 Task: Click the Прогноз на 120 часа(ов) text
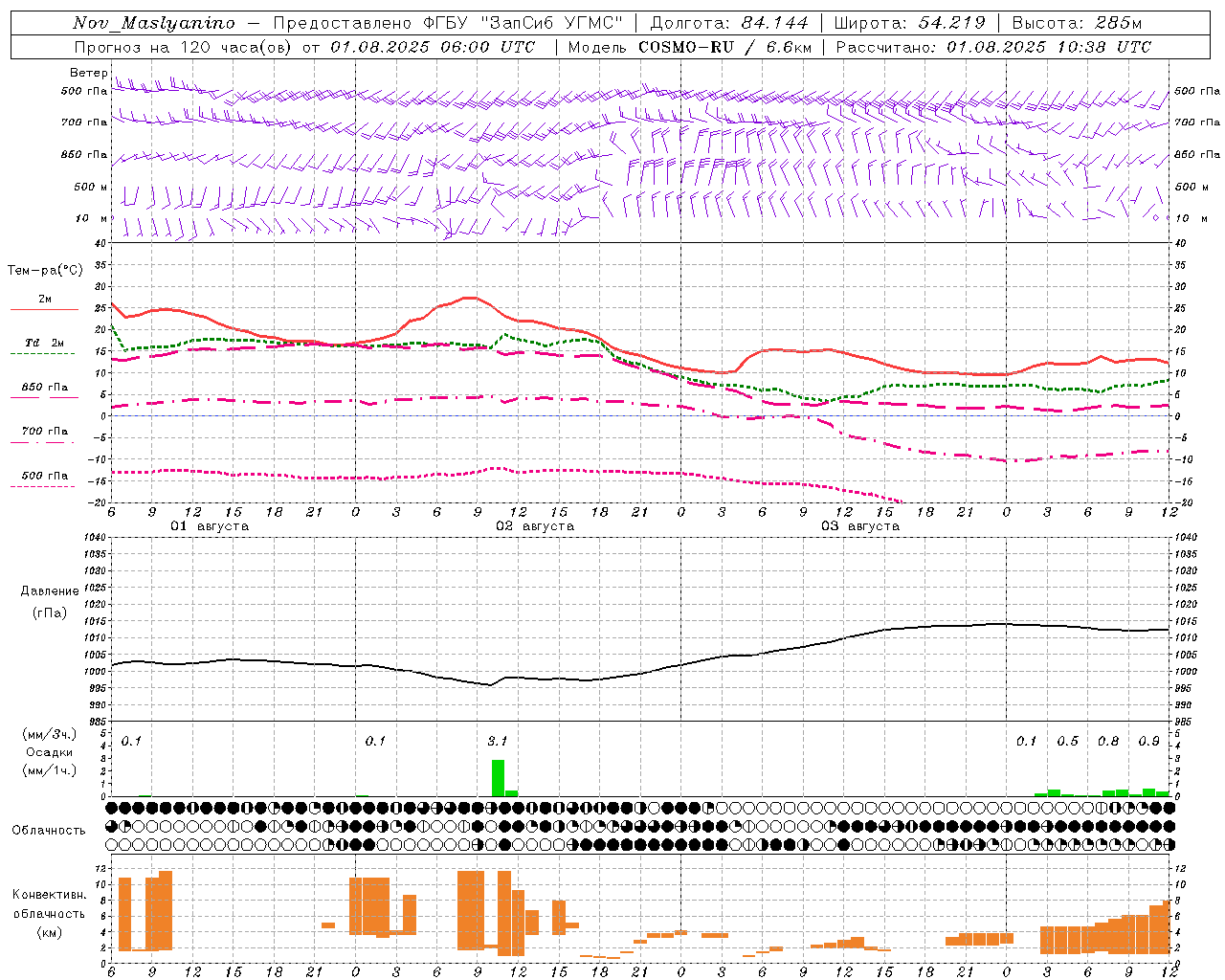click(x=184, y=47)
